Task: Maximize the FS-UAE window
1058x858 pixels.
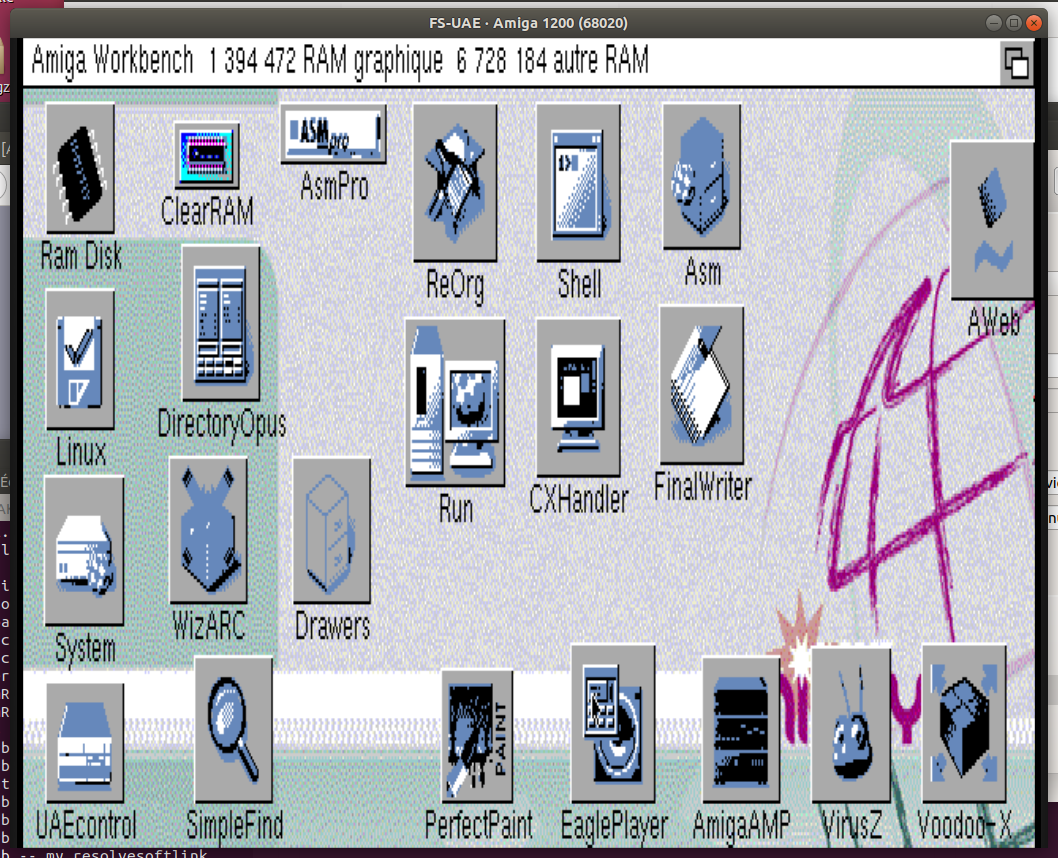Action: tap(1013, 23)
